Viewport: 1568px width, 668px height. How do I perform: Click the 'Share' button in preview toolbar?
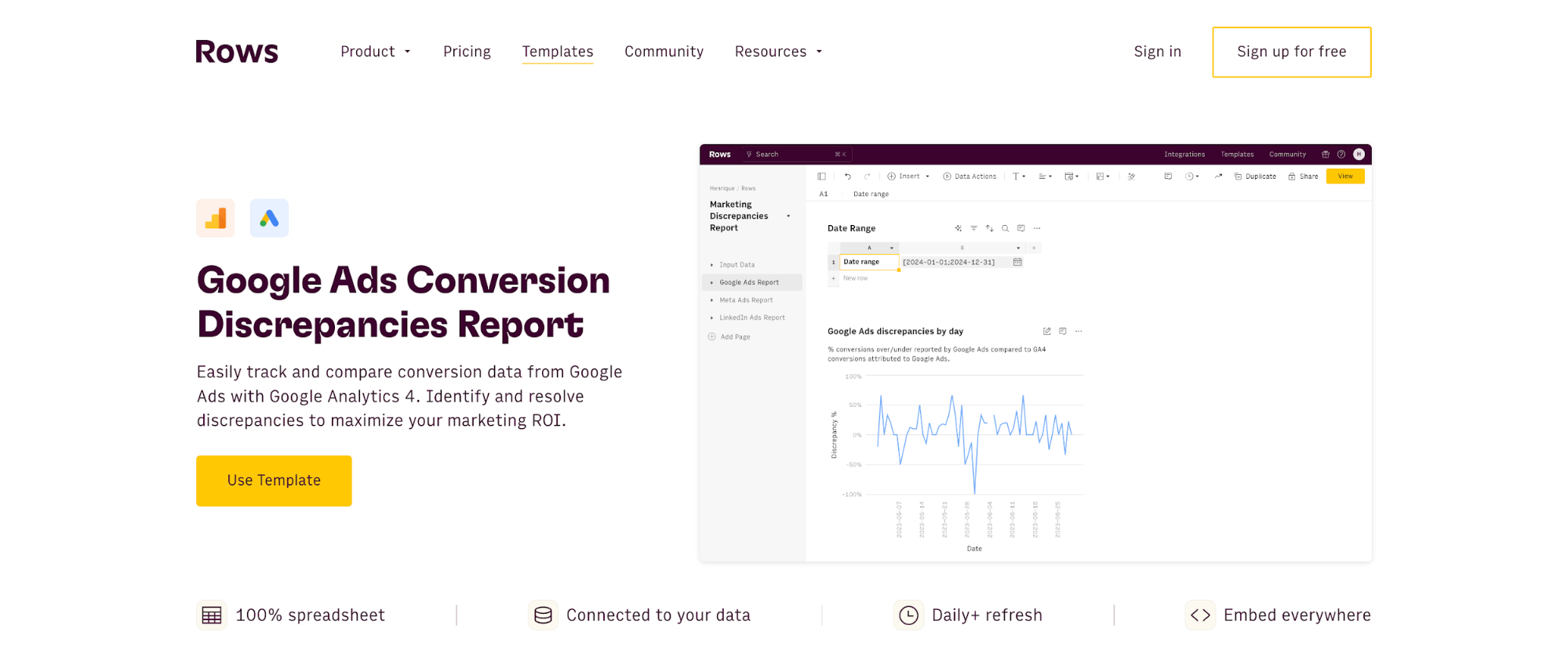point(1303,176)
